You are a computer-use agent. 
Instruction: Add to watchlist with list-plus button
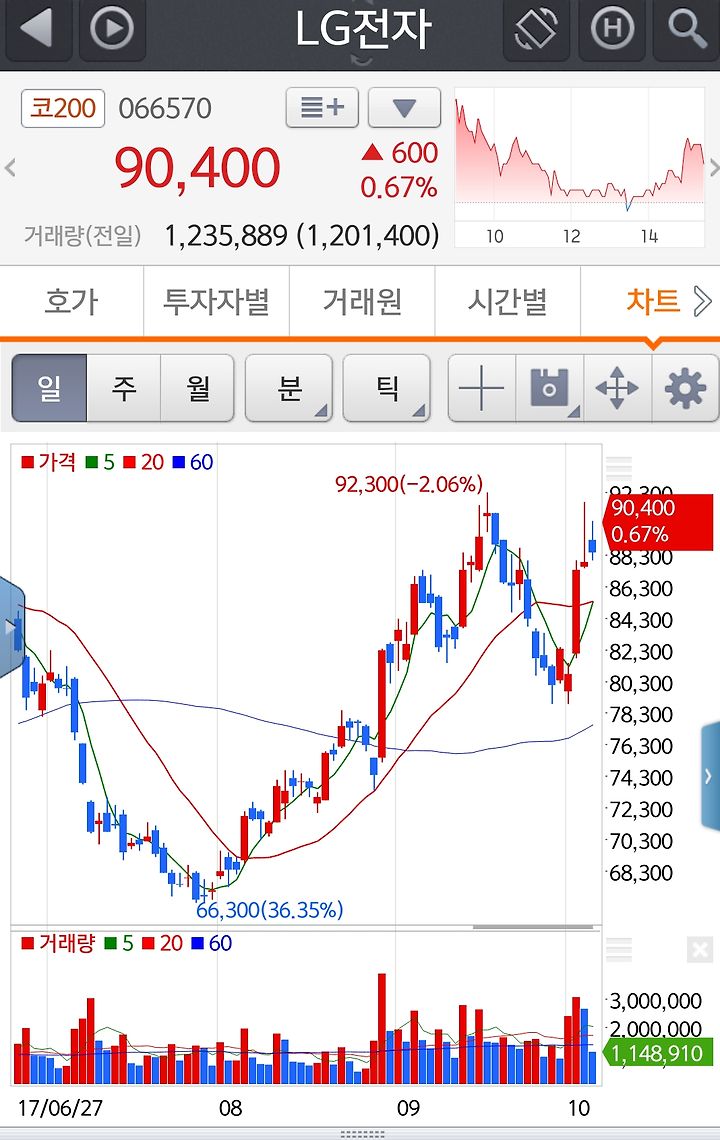tap(322, 108)
